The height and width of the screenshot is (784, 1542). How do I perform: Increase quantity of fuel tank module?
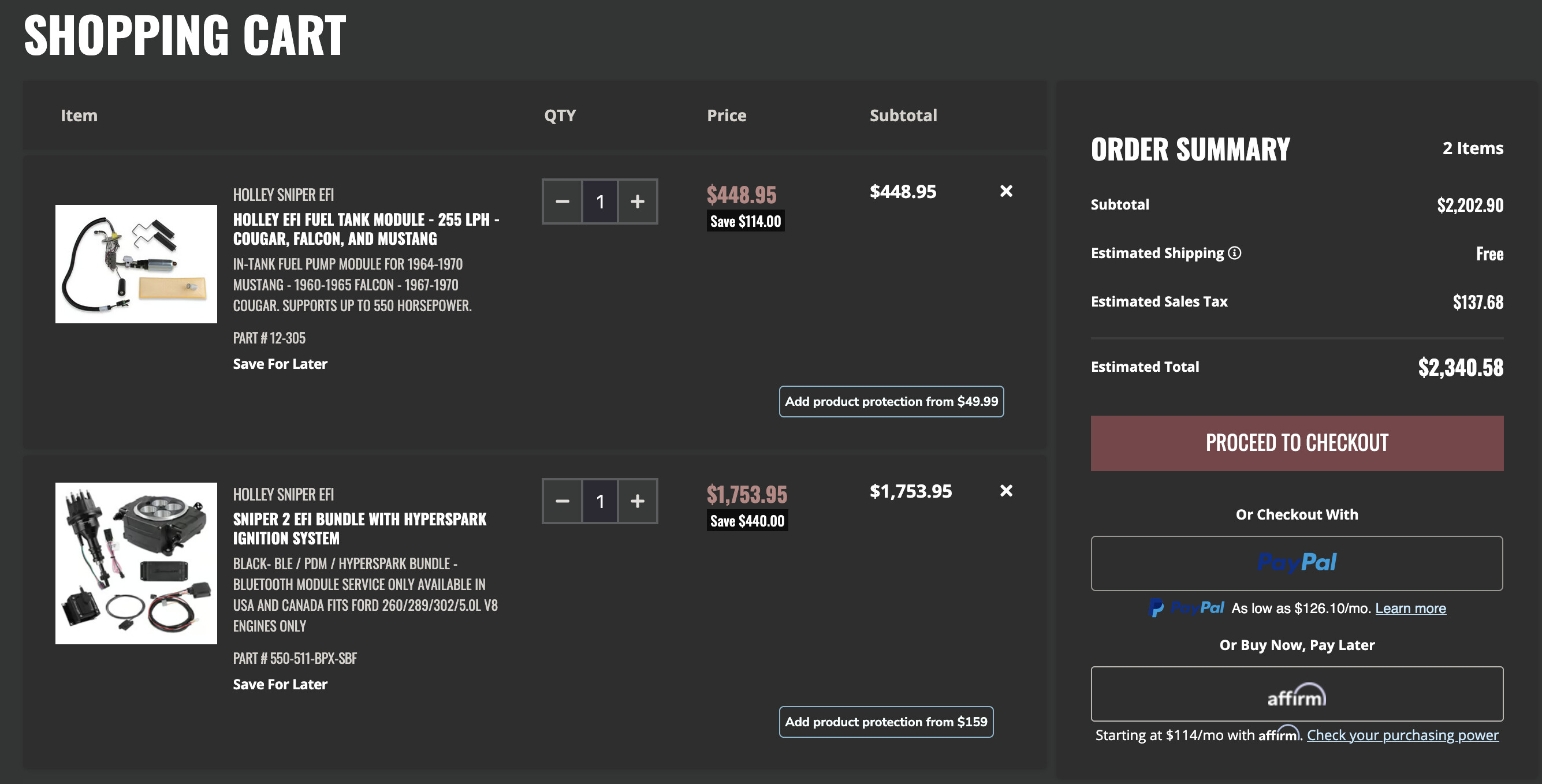click(638, 201)
